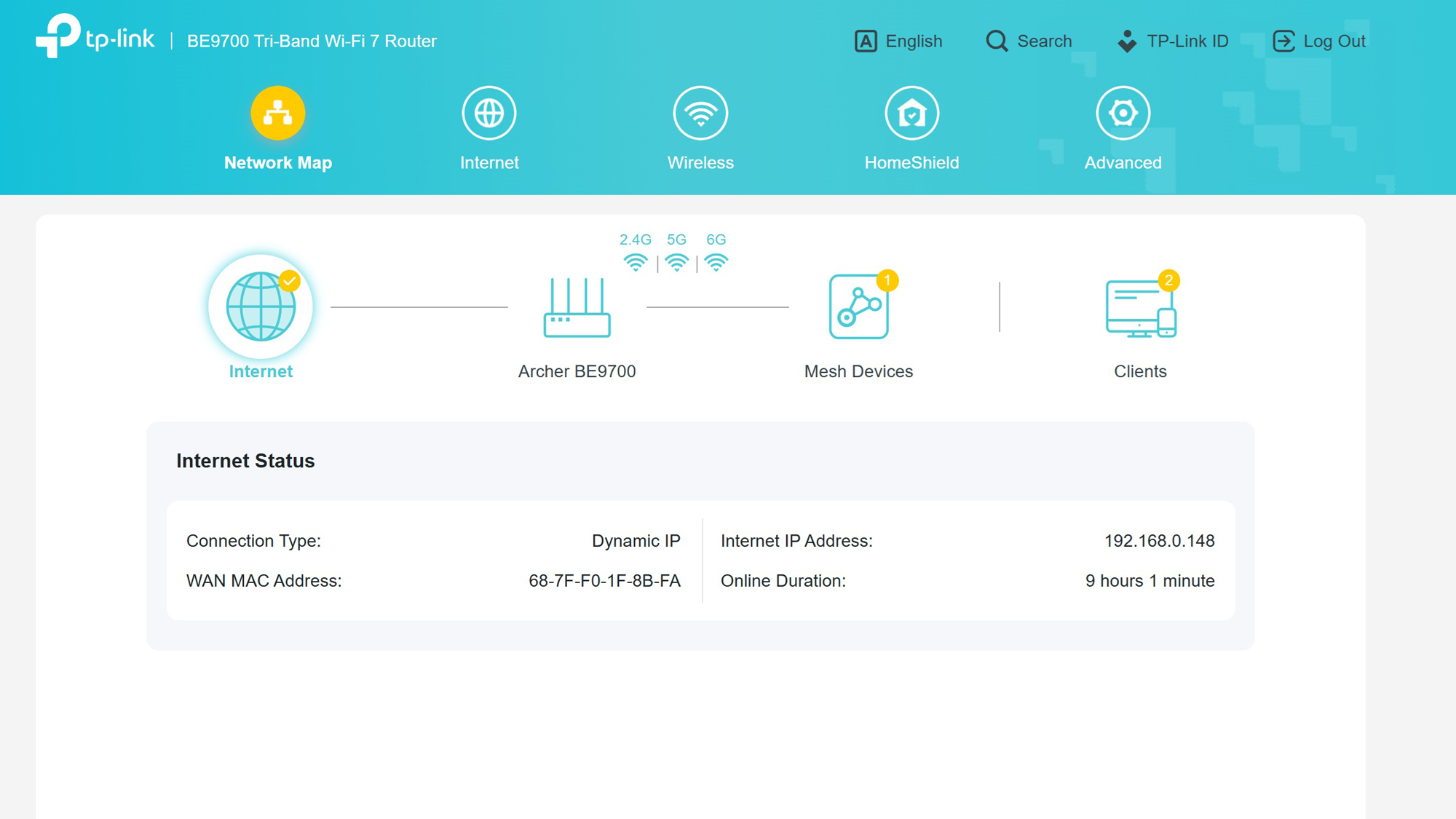Select the Archer BE9700 router icon
Image resolution: width=1456 pixels, height=819 pixels.
(577, 308)
